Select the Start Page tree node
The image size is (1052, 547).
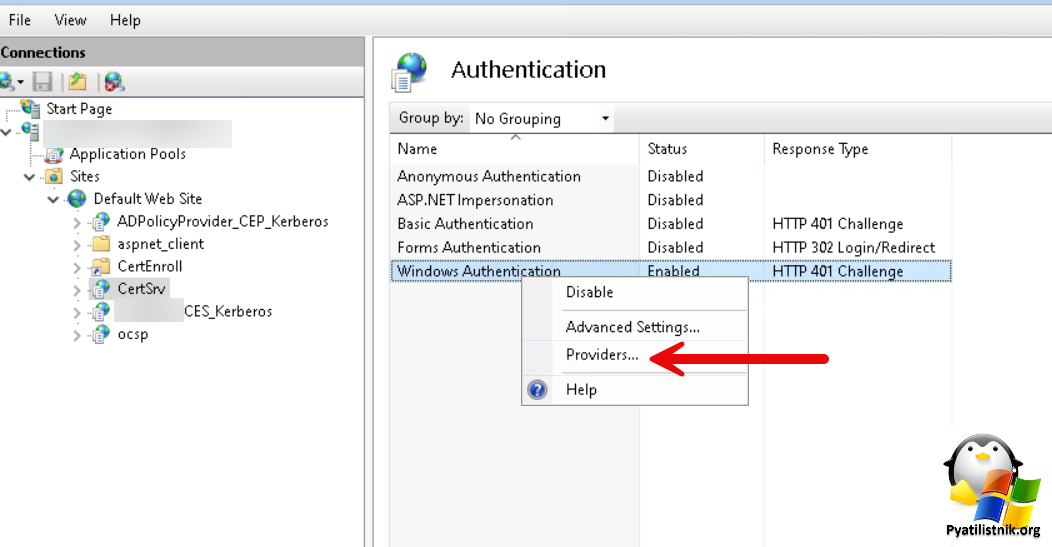(x=78, y=109)
